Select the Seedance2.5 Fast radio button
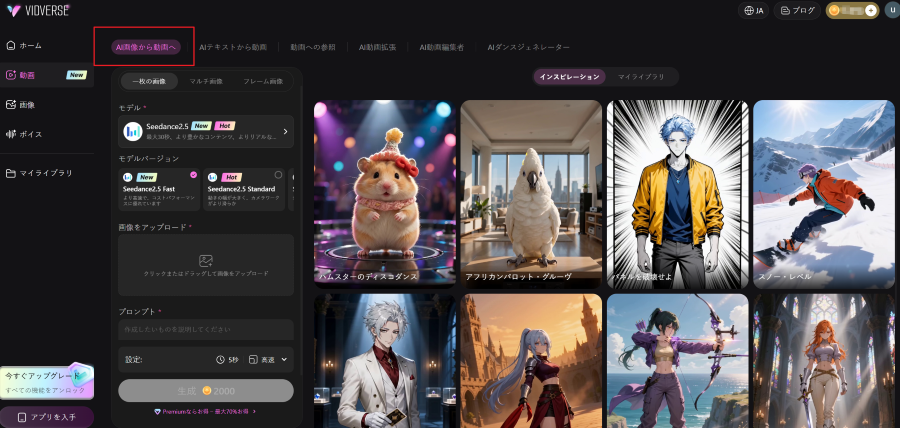 (193, 174)
